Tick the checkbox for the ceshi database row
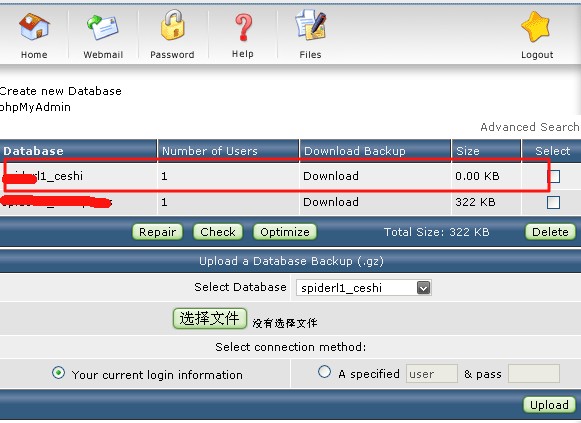This screenshot has height=423, width=581. (553, 176)
